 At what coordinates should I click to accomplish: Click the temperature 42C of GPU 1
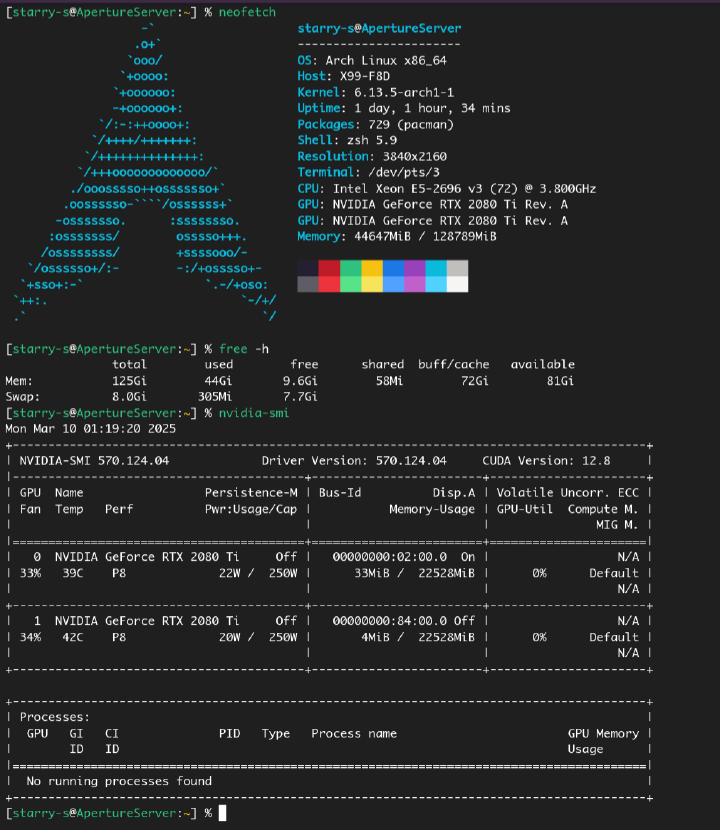tap(73, 637)
